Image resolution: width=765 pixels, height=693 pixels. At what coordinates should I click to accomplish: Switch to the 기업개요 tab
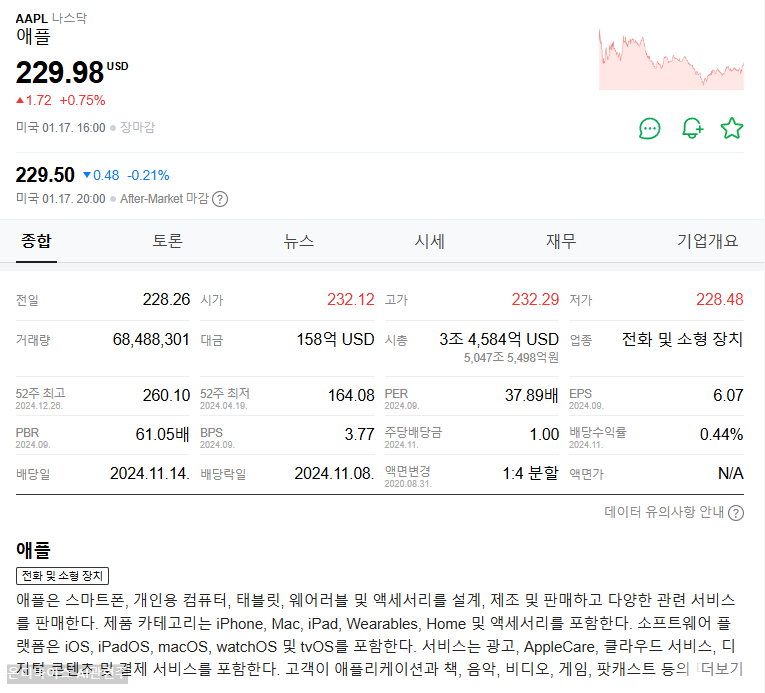pyautogui.click(x=707, y=241)
